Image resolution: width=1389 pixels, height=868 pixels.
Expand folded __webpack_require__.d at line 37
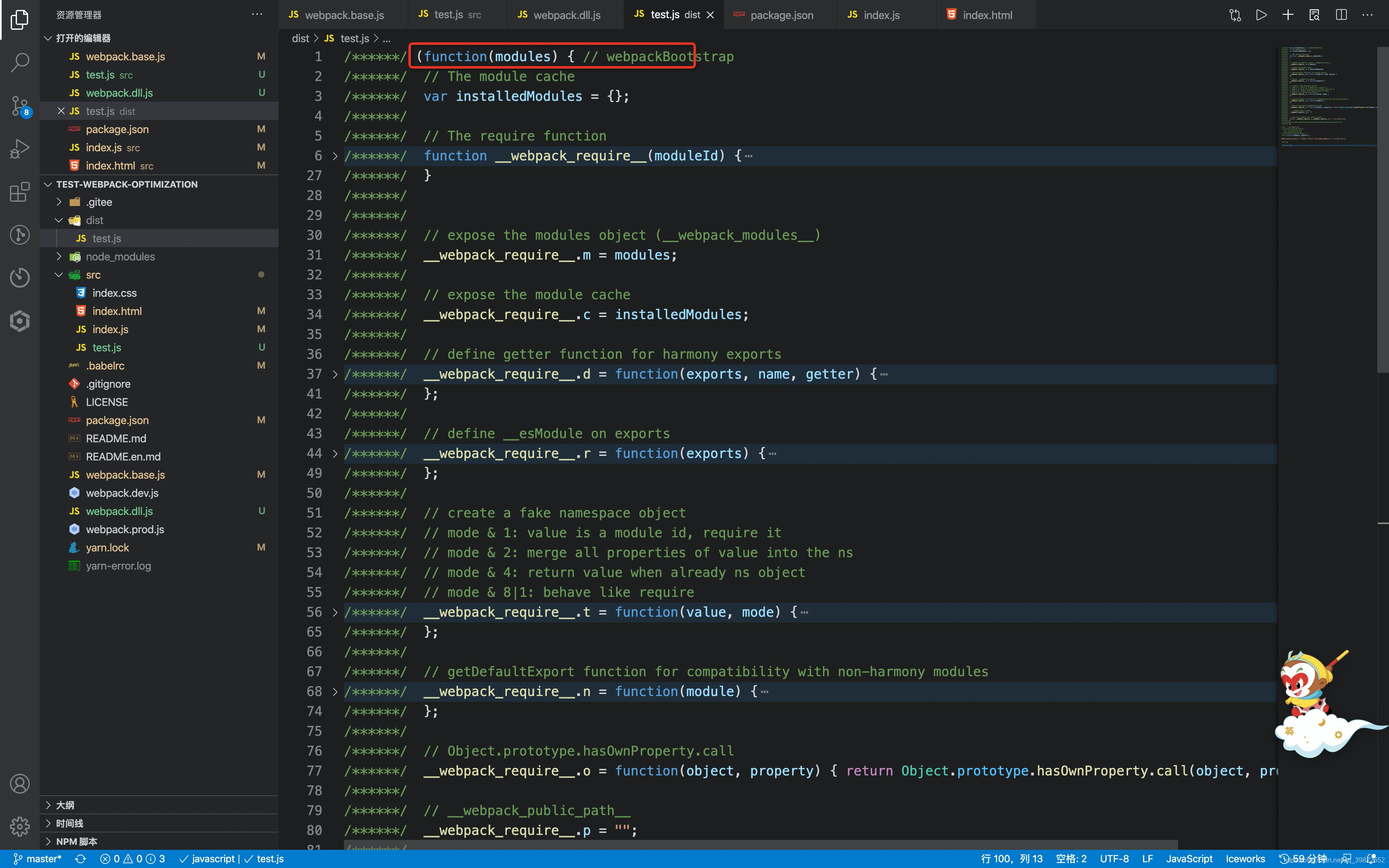pos(335,374)
